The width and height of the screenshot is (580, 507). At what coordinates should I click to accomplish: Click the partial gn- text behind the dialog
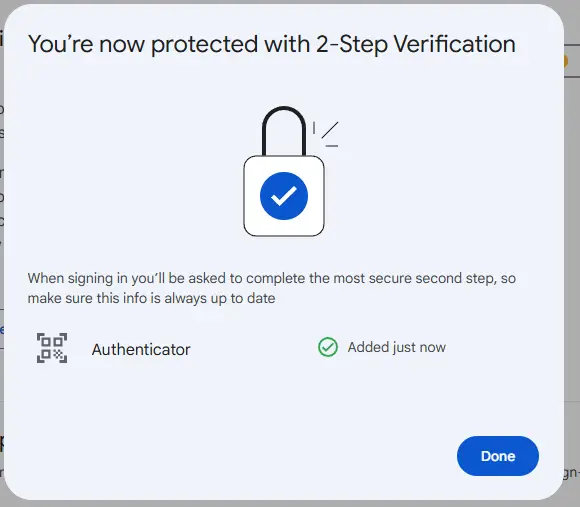[x=571, y=473]
